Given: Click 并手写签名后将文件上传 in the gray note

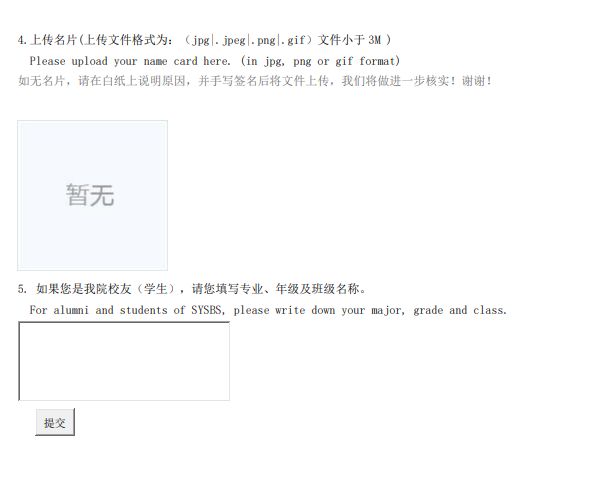Looking at the screenshot, I should (x=264, y=81).
